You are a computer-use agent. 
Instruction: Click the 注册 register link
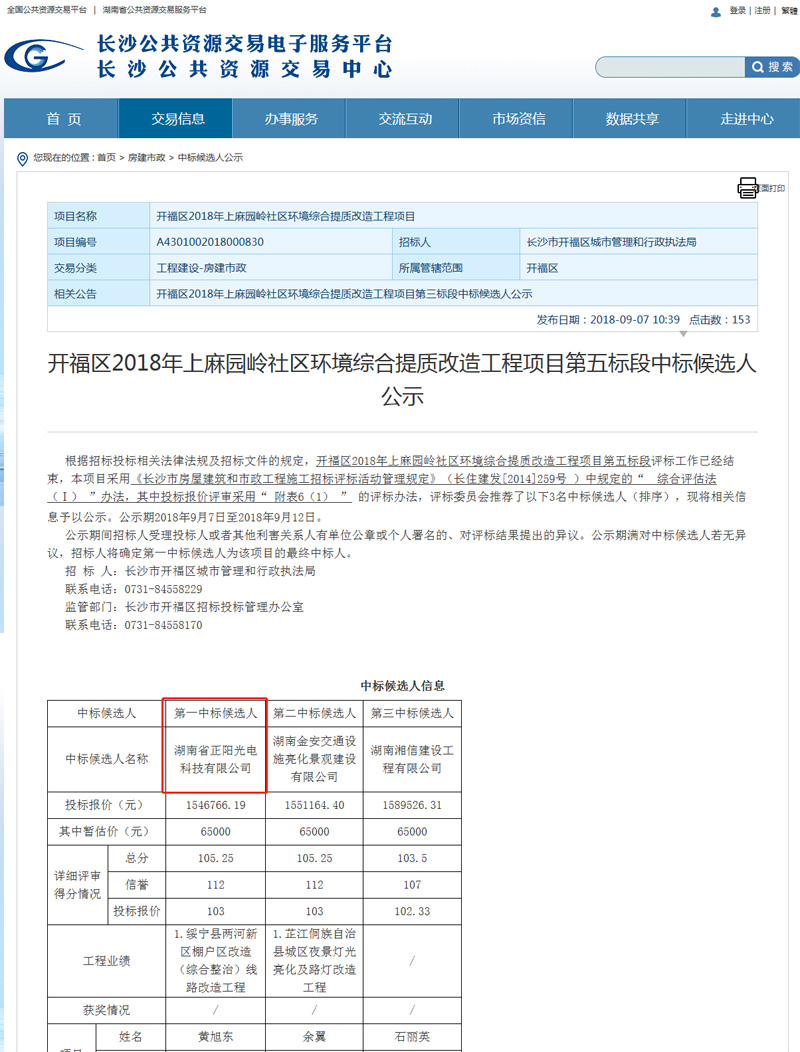[763, 10]
